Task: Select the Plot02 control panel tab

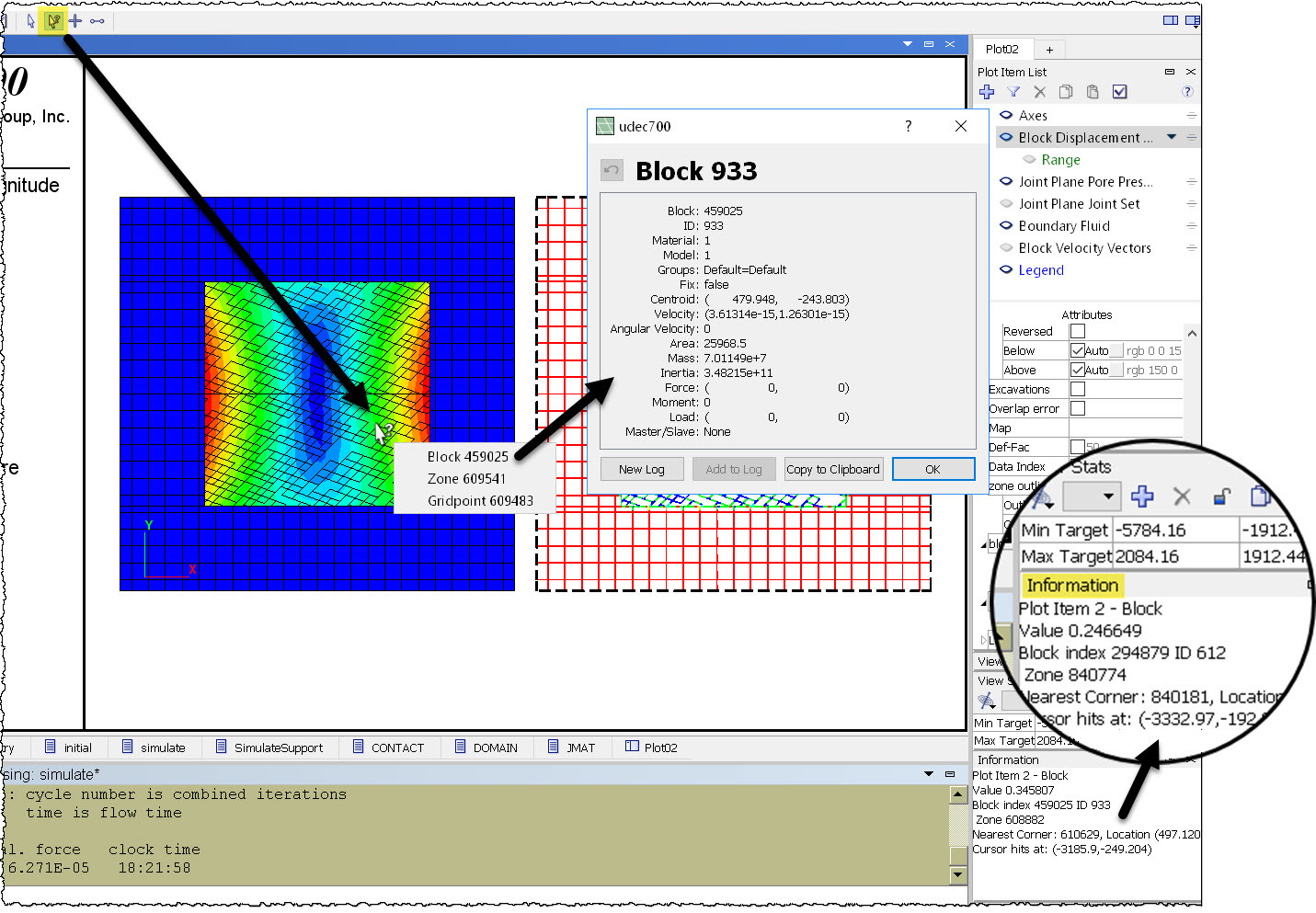Action: 1001,50
